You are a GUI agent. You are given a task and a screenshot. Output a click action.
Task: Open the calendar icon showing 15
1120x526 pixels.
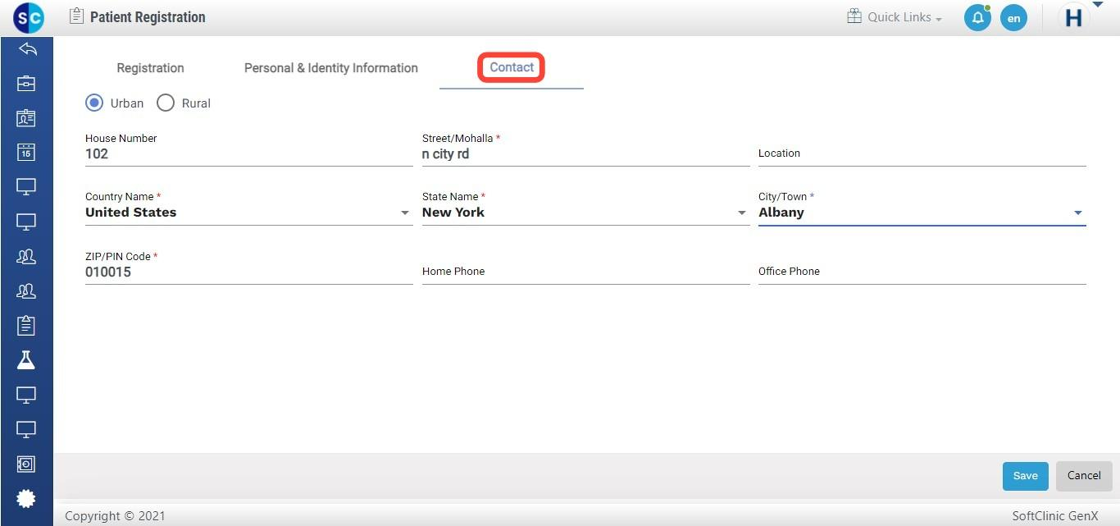[26, 152]
